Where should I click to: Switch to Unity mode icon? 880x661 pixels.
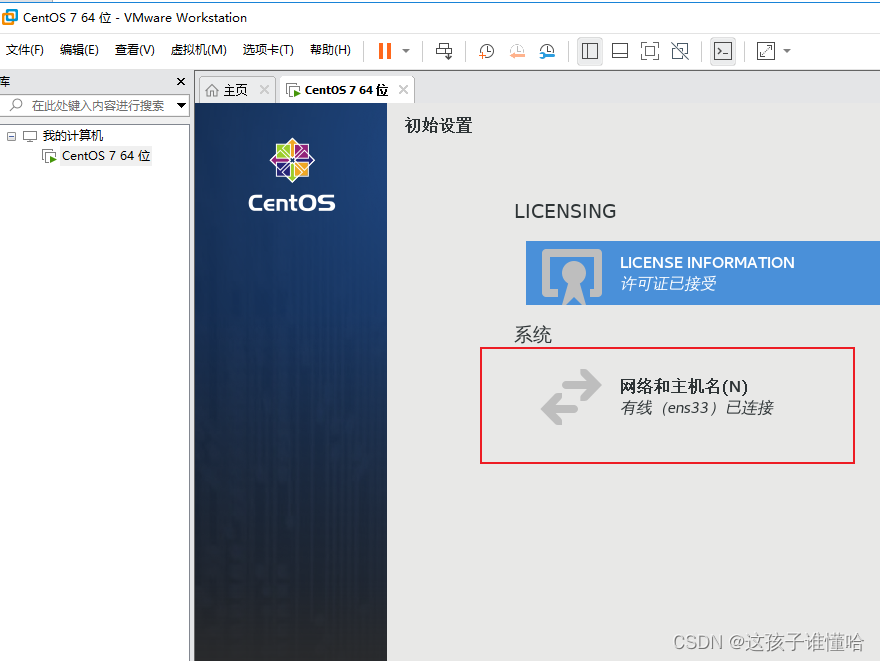680,51
